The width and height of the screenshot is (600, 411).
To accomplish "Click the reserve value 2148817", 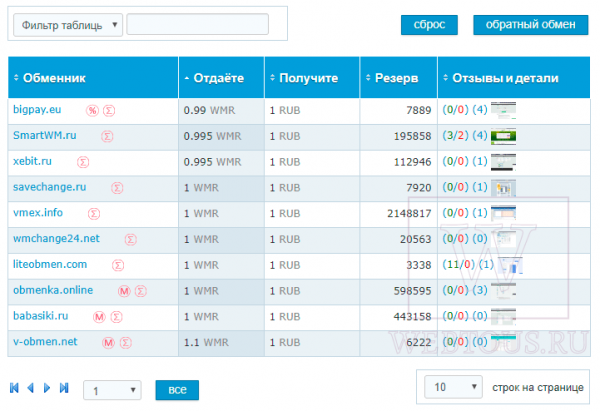I will coord(409,214).
